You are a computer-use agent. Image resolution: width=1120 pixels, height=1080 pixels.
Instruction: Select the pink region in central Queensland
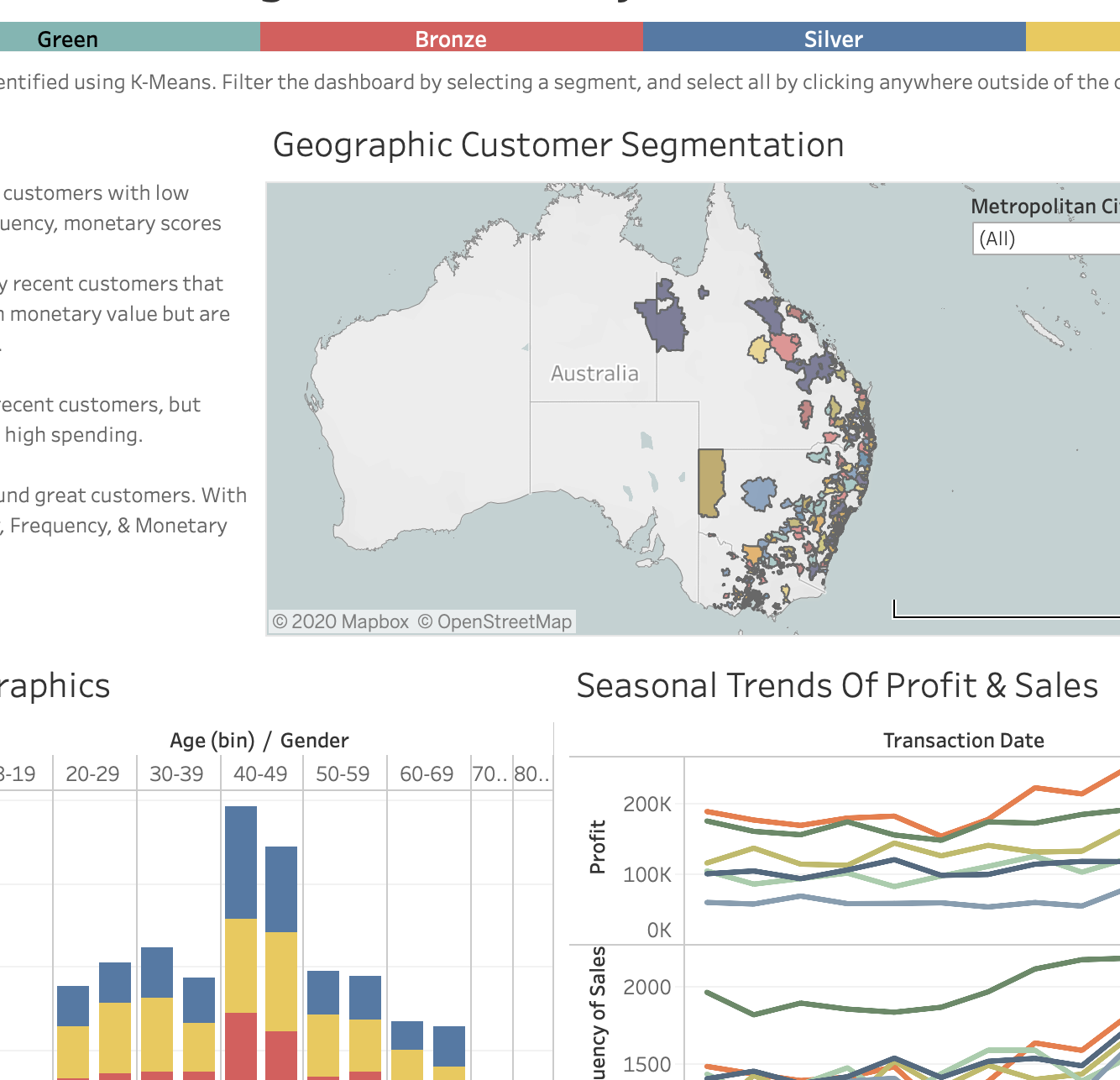click(x=782, y=344)
